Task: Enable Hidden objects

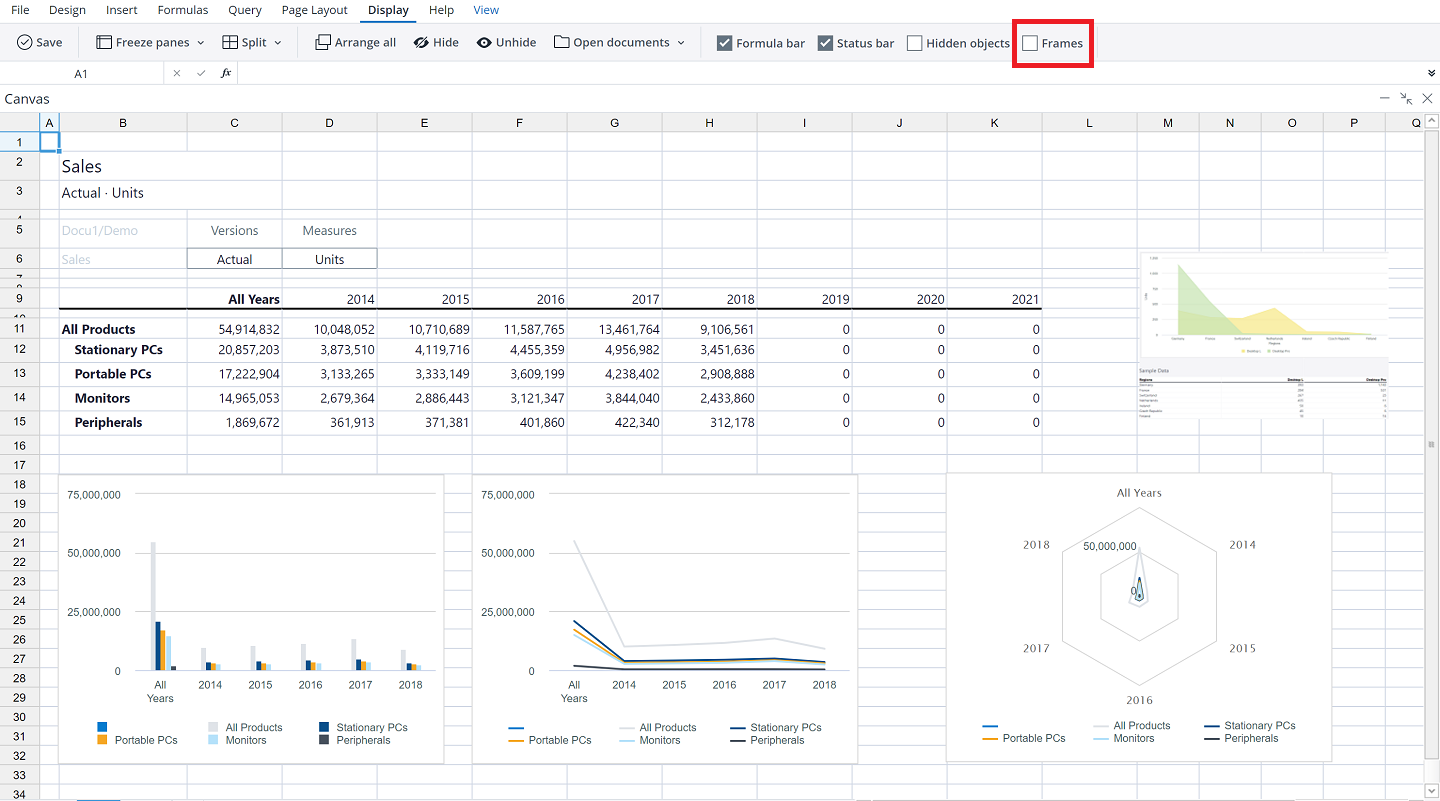Action: point(913,42)
